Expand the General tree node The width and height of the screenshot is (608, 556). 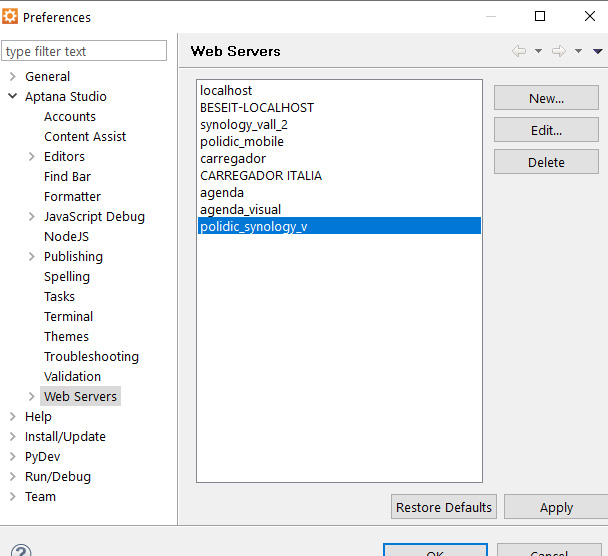click(12, 76)
